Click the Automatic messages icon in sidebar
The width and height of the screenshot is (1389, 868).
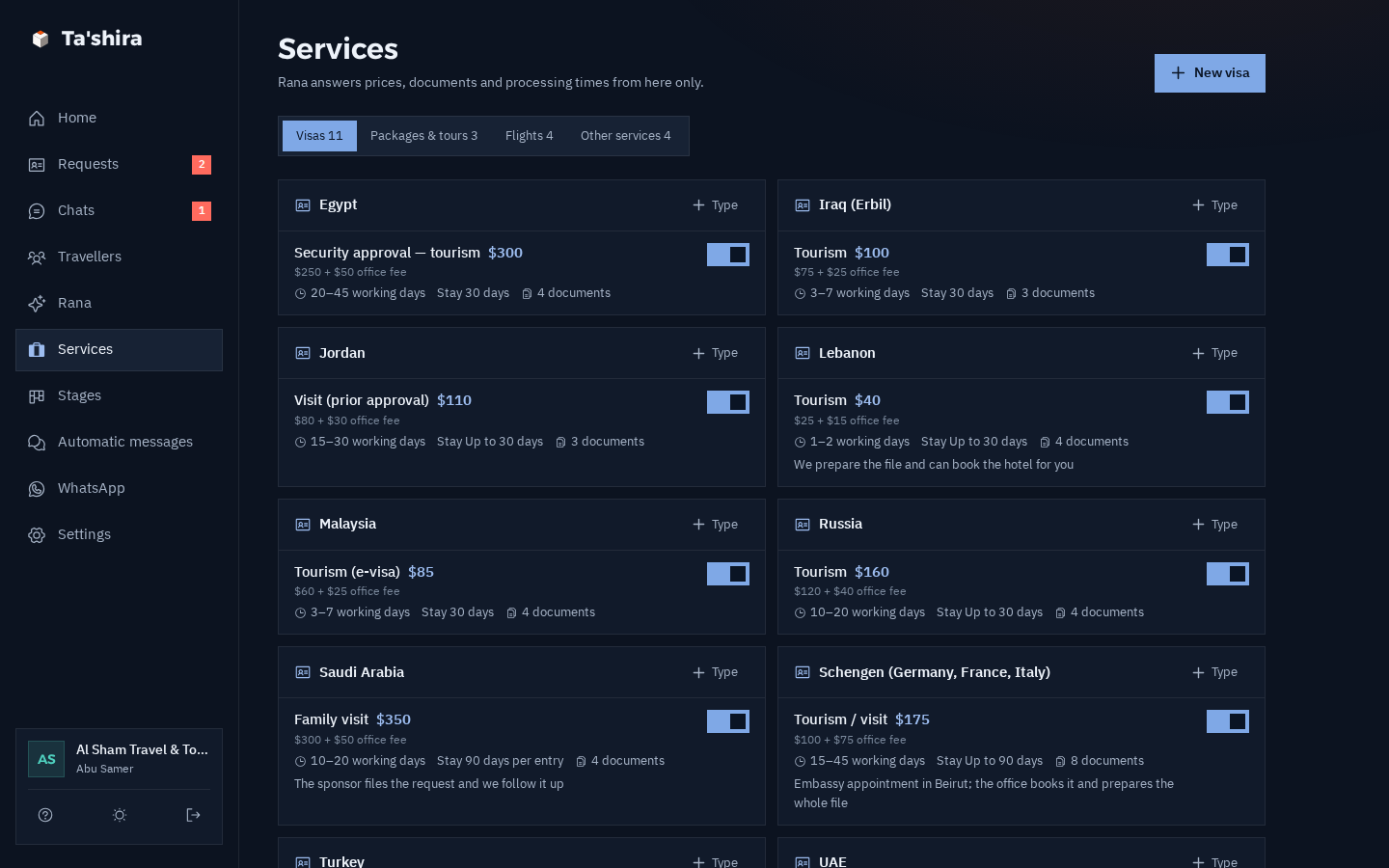[37, 443]
